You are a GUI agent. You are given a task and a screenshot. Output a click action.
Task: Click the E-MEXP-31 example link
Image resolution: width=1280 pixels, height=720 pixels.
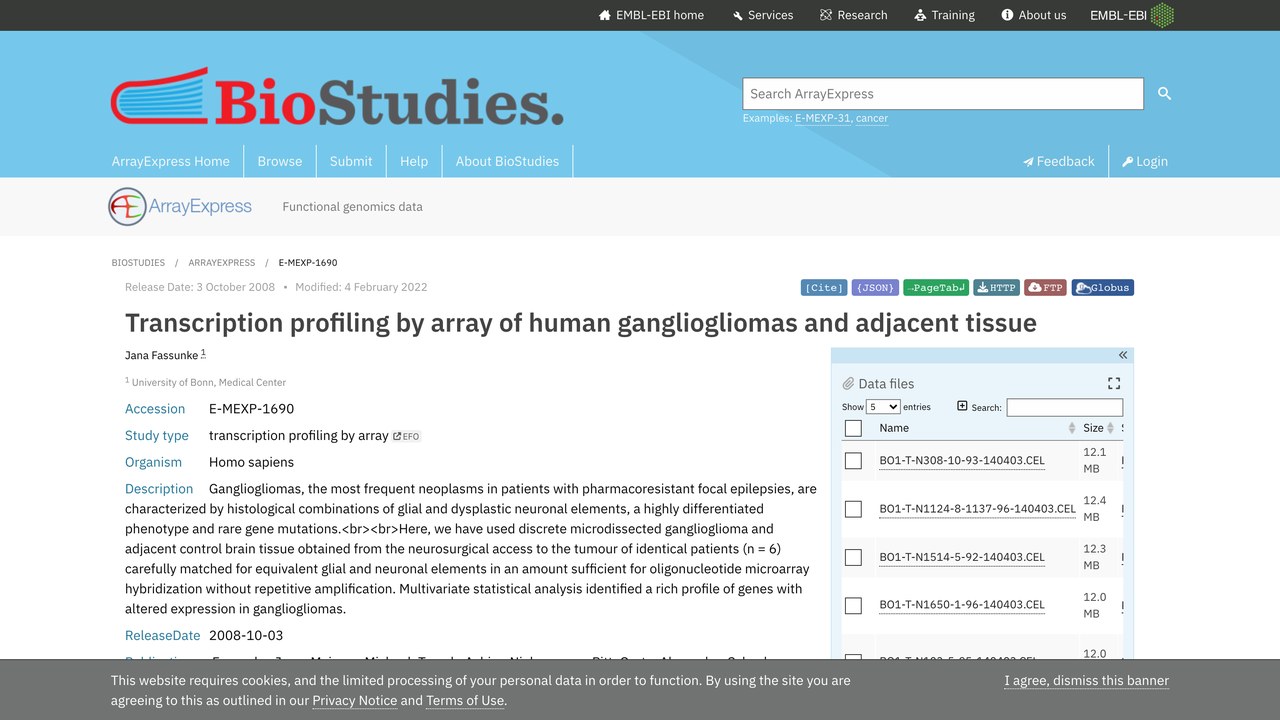point(823,118)
